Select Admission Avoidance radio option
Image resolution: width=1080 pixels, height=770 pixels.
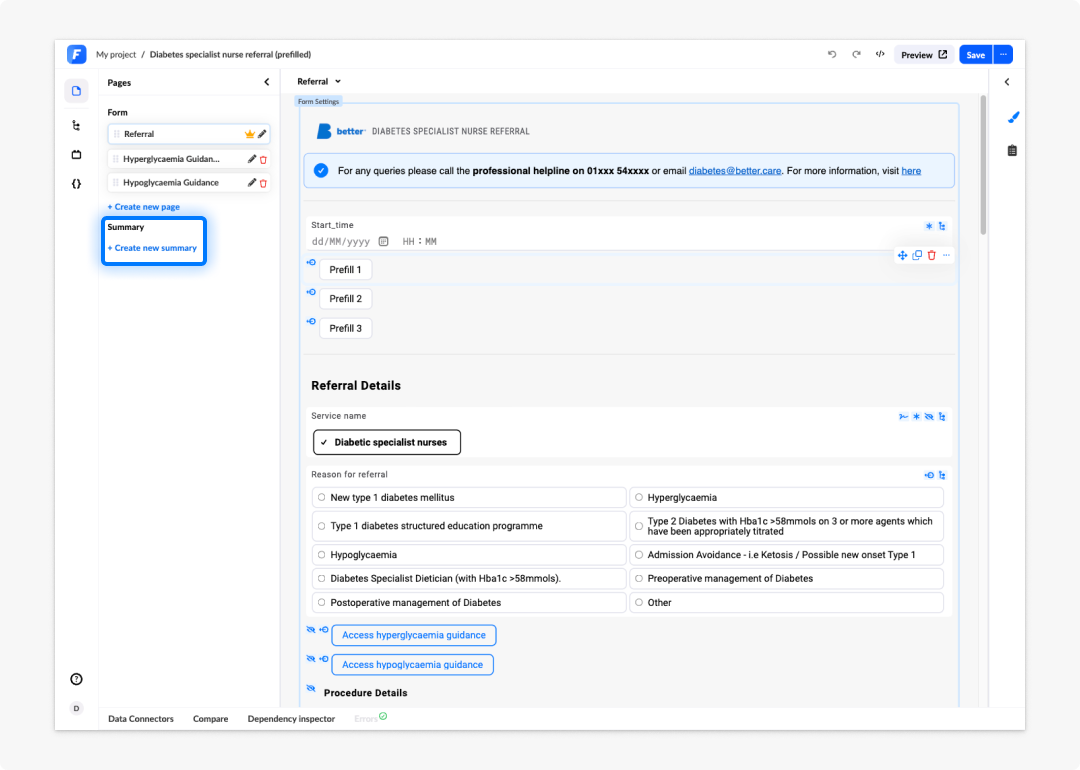(787, 554)
